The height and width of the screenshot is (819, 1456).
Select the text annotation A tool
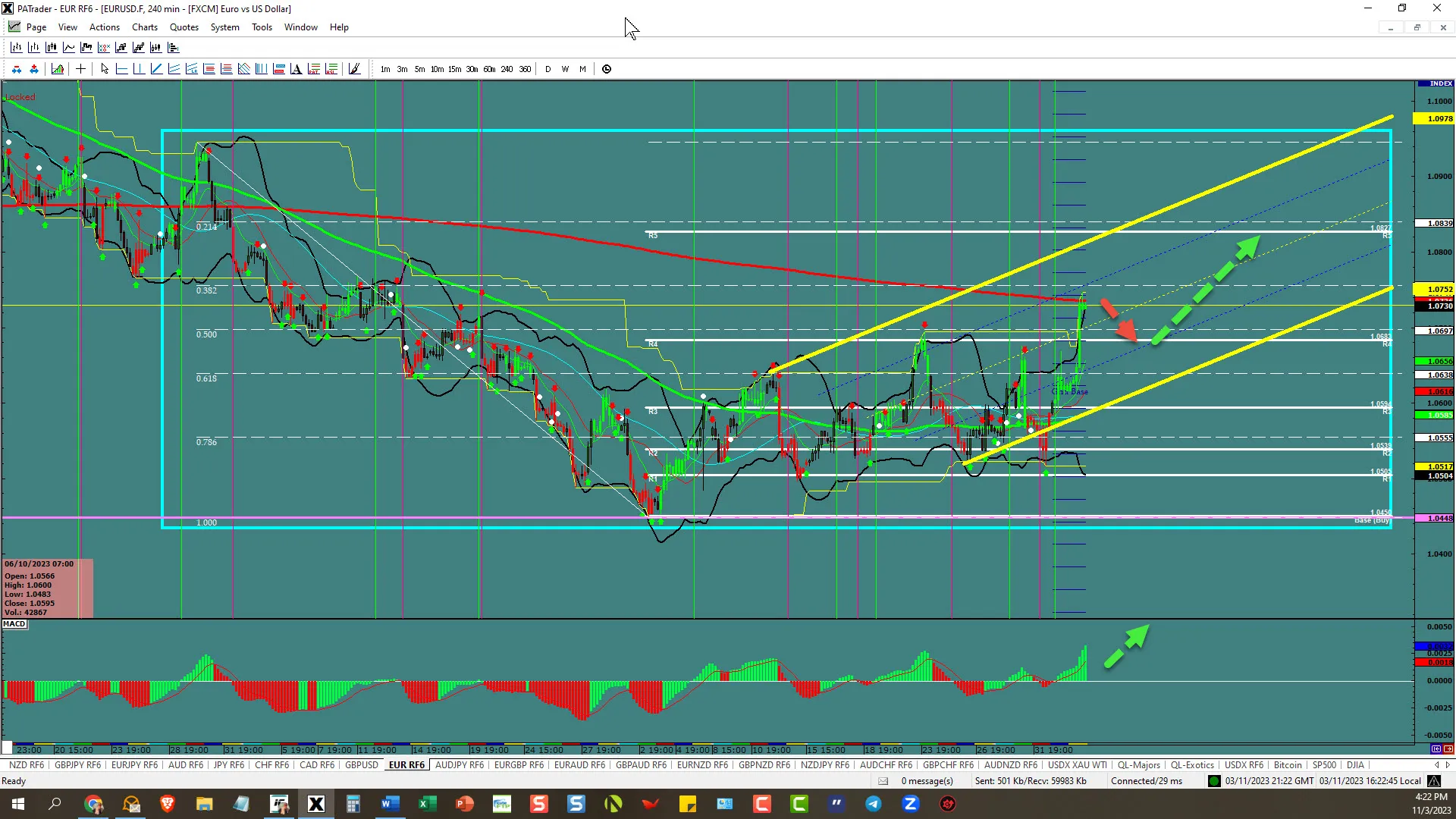296,69
